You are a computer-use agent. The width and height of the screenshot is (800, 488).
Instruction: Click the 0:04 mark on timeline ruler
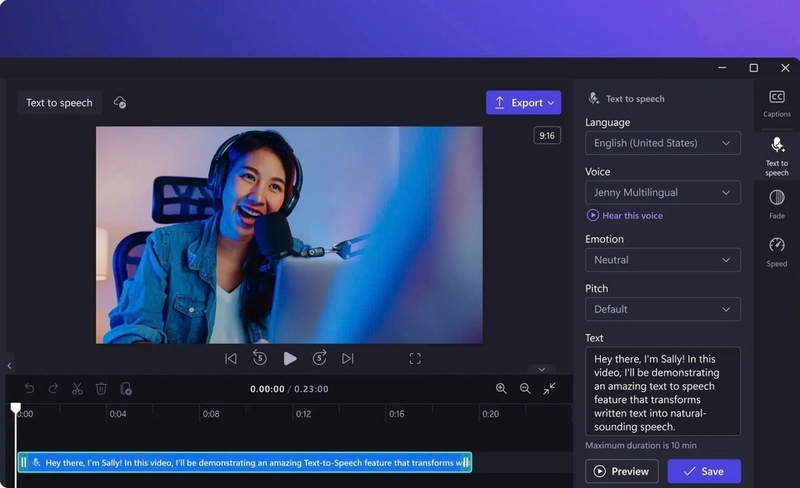(x=118, y=414)
